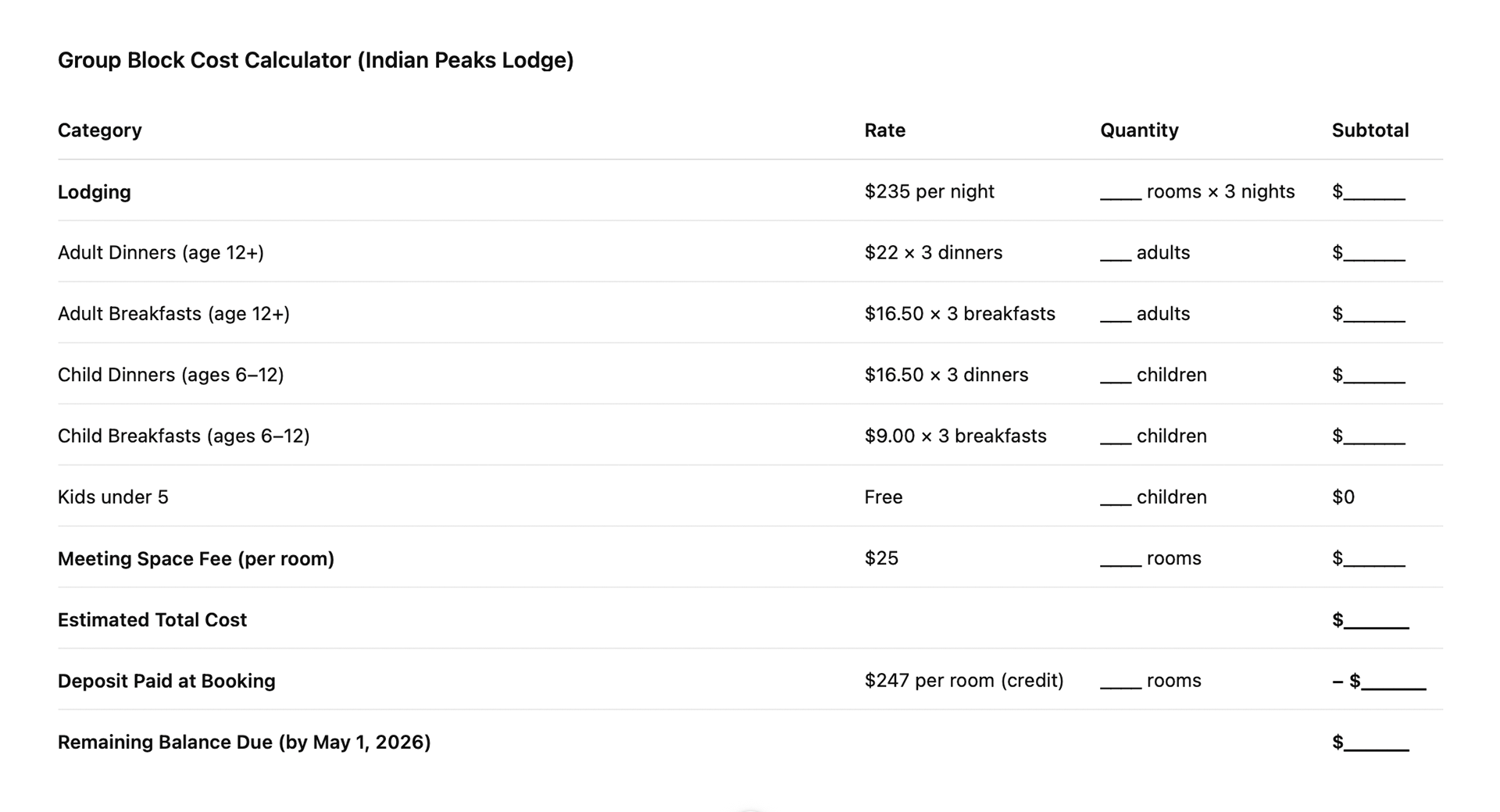Click the rooms quantity blank in Lodging row
This screenshot has height=812, width=1500.
point(1120,193)
